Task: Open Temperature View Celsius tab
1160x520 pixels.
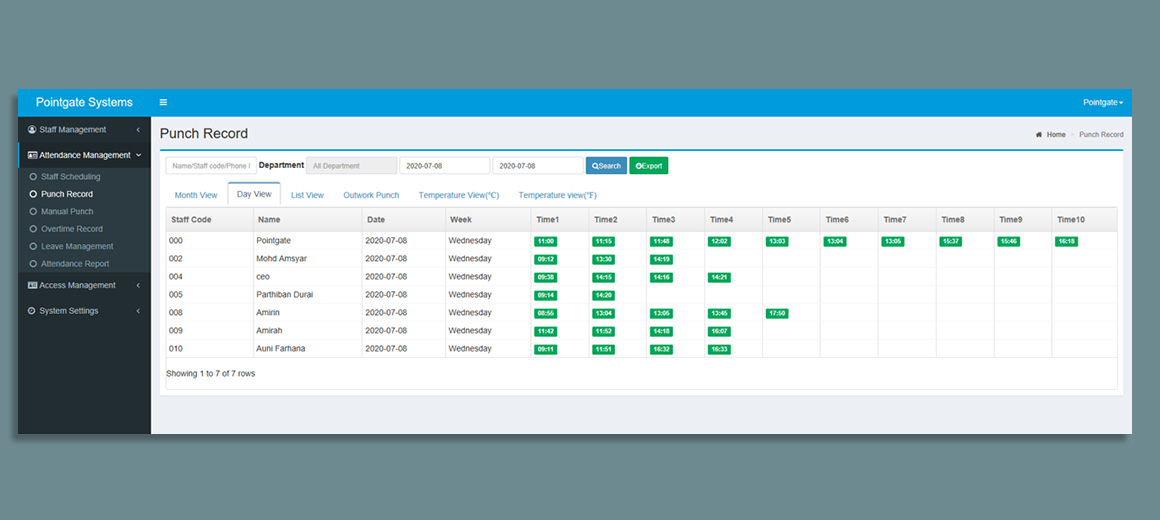Action: coord(459,195)
